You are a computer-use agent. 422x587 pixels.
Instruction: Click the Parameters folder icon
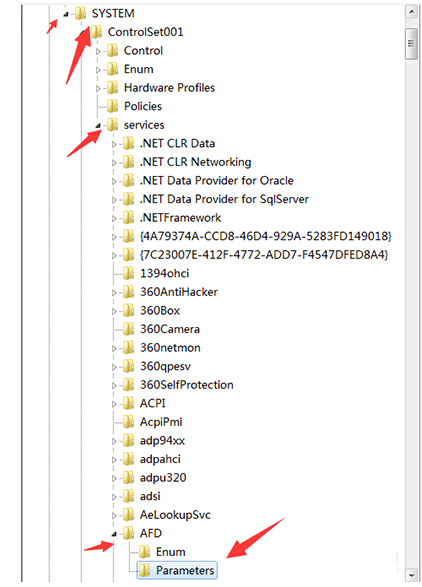(x=145, y=570)
